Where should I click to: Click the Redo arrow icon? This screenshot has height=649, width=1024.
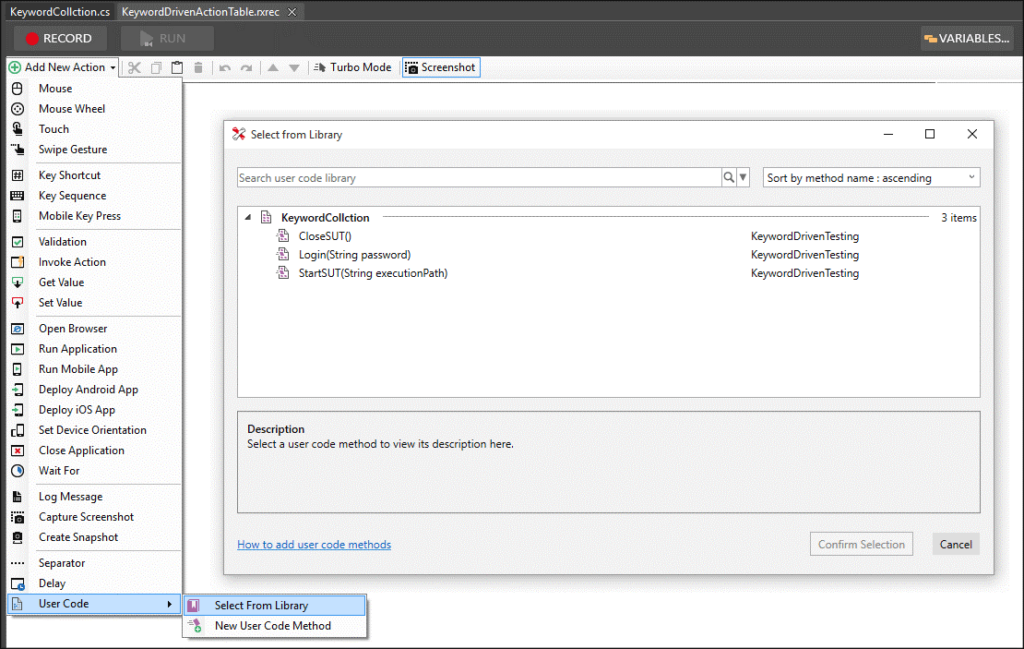246,68
